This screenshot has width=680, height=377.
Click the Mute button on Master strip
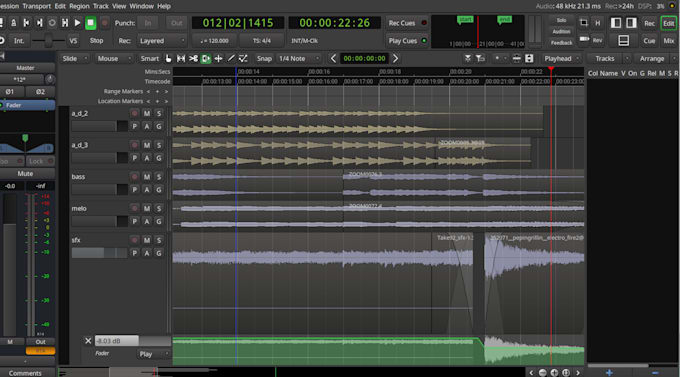25,174
